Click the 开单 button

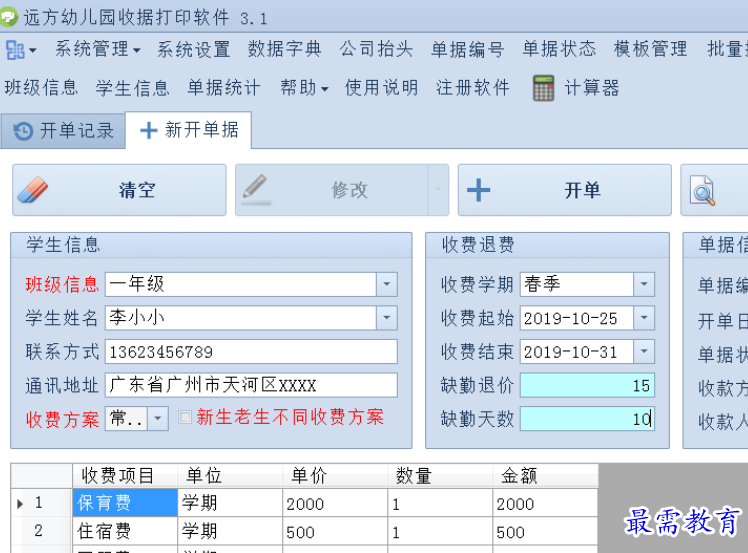pyautogui.click(x=565, y=190)
